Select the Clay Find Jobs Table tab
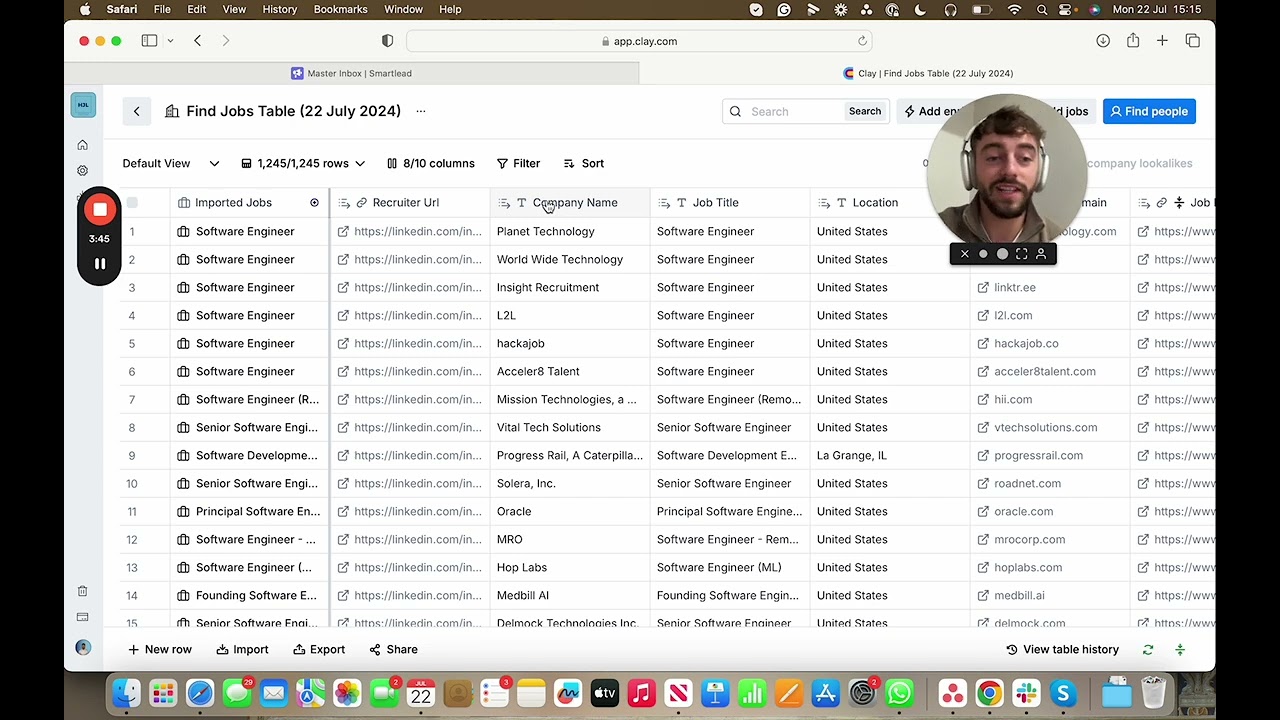This screenshot has width=1280, height=720. (928, 73)
